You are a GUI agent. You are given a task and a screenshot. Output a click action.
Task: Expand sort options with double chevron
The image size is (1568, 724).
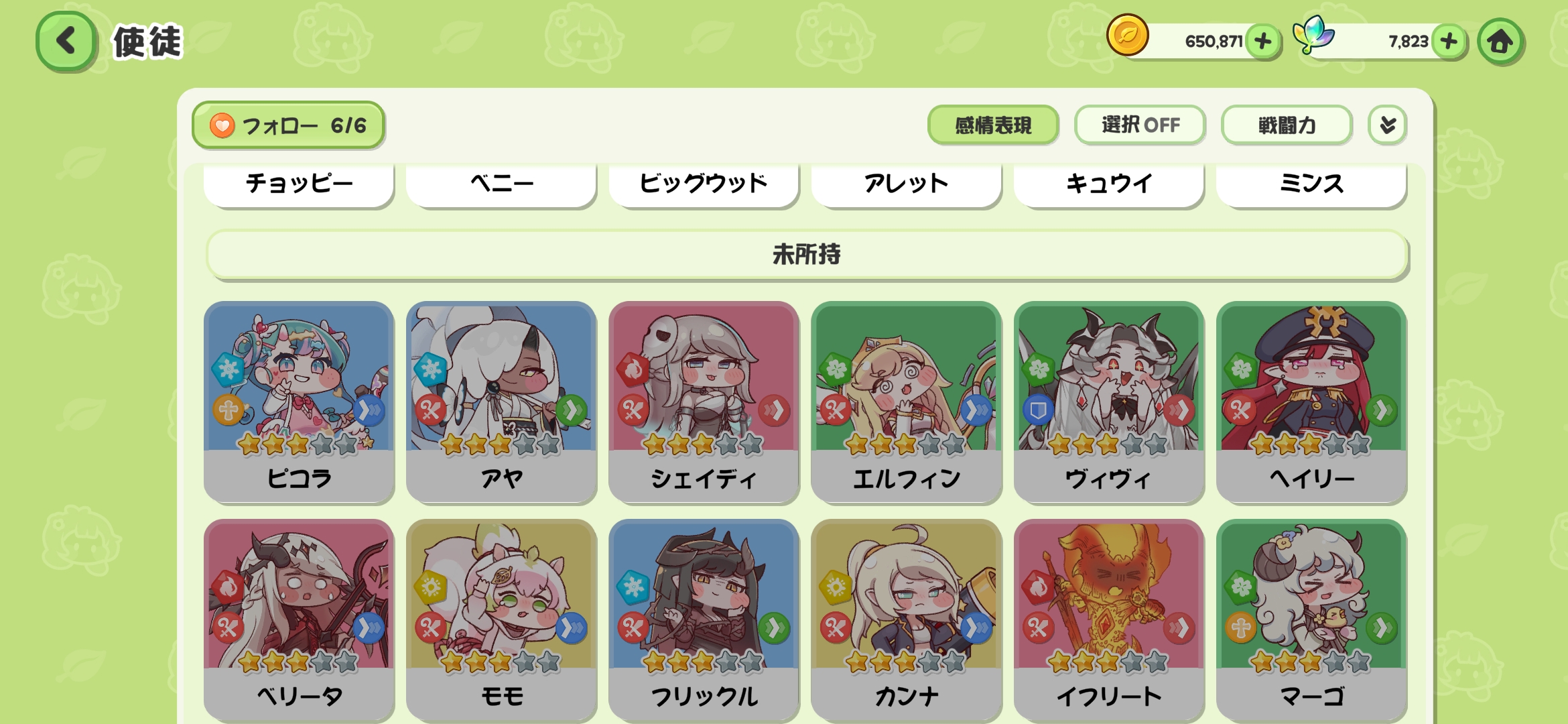tap(1387, 125)
